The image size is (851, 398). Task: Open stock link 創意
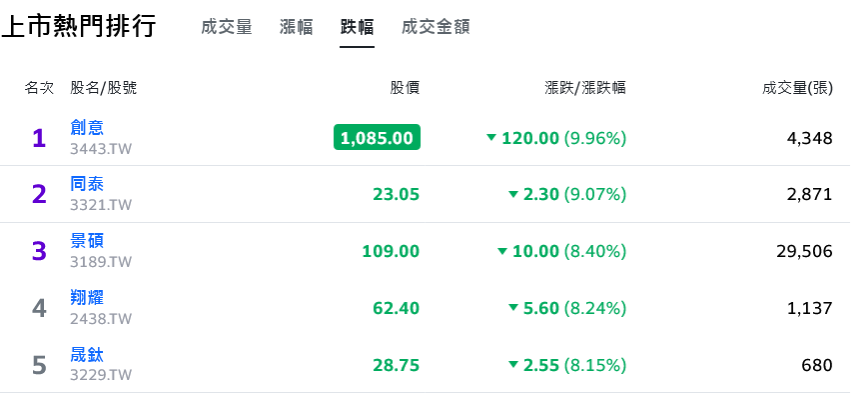(87, 128)
